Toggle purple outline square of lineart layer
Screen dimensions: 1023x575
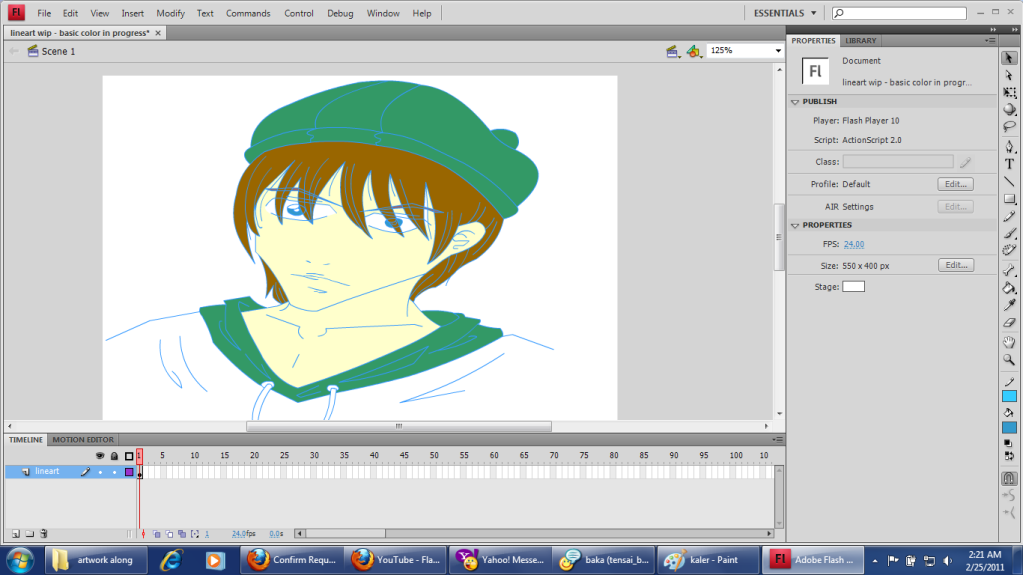coord(129,472)
